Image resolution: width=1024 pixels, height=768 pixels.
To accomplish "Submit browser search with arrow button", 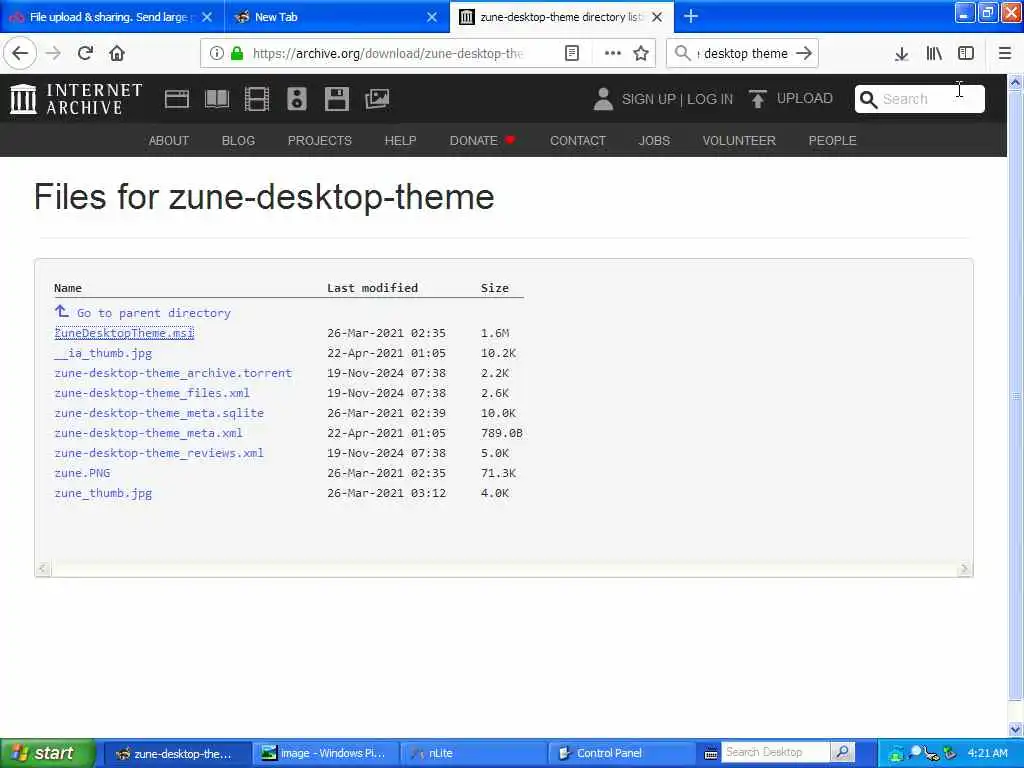I will (x=804, y=54).
